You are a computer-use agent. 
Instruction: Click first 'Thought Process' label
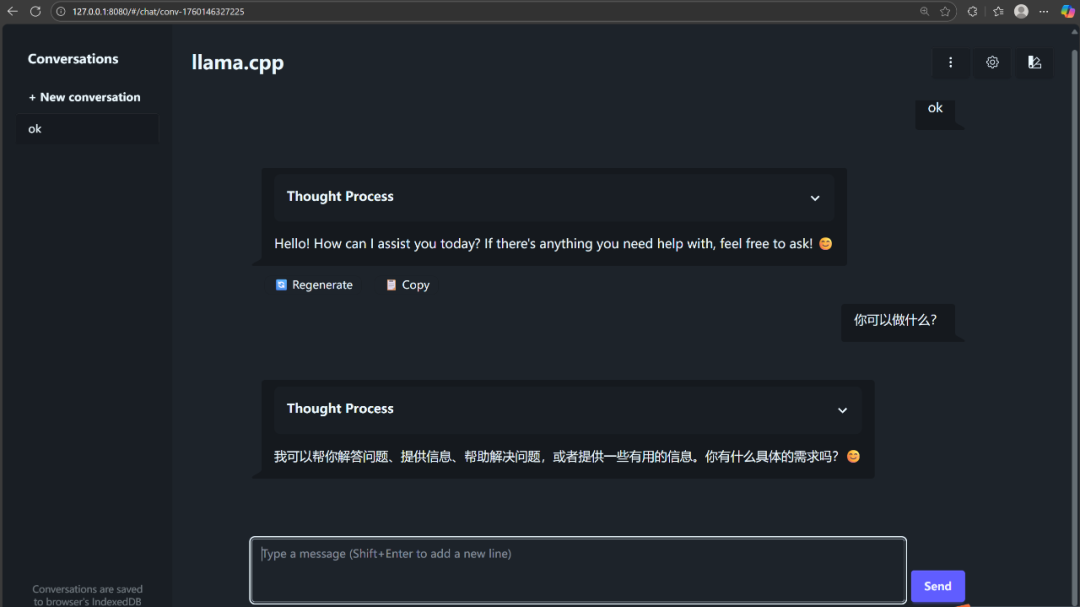pos(340,197)
